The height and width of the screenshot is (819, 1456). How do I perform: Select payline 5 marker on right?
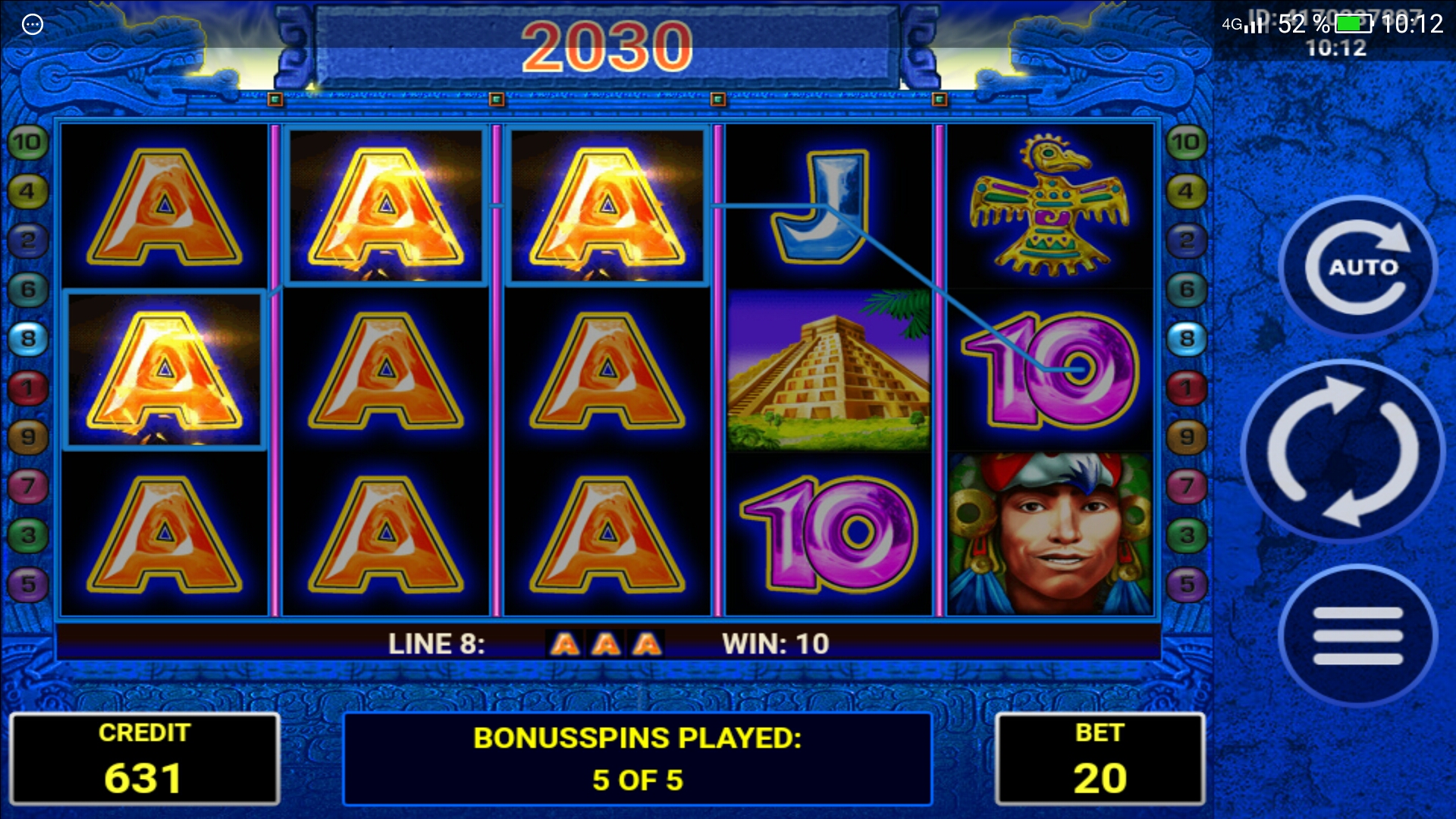tap(1187, 584)
